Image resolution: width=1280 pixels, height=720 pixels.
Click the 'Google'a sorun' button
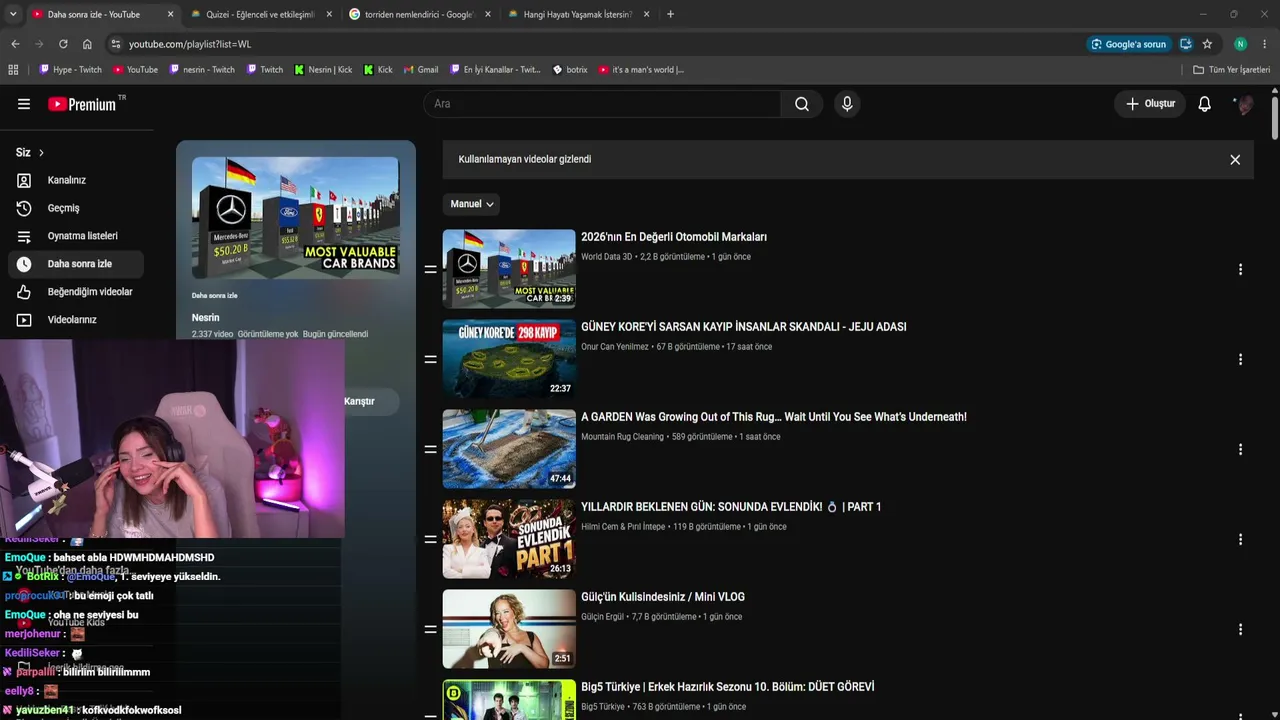click(x=1129, y=44)
